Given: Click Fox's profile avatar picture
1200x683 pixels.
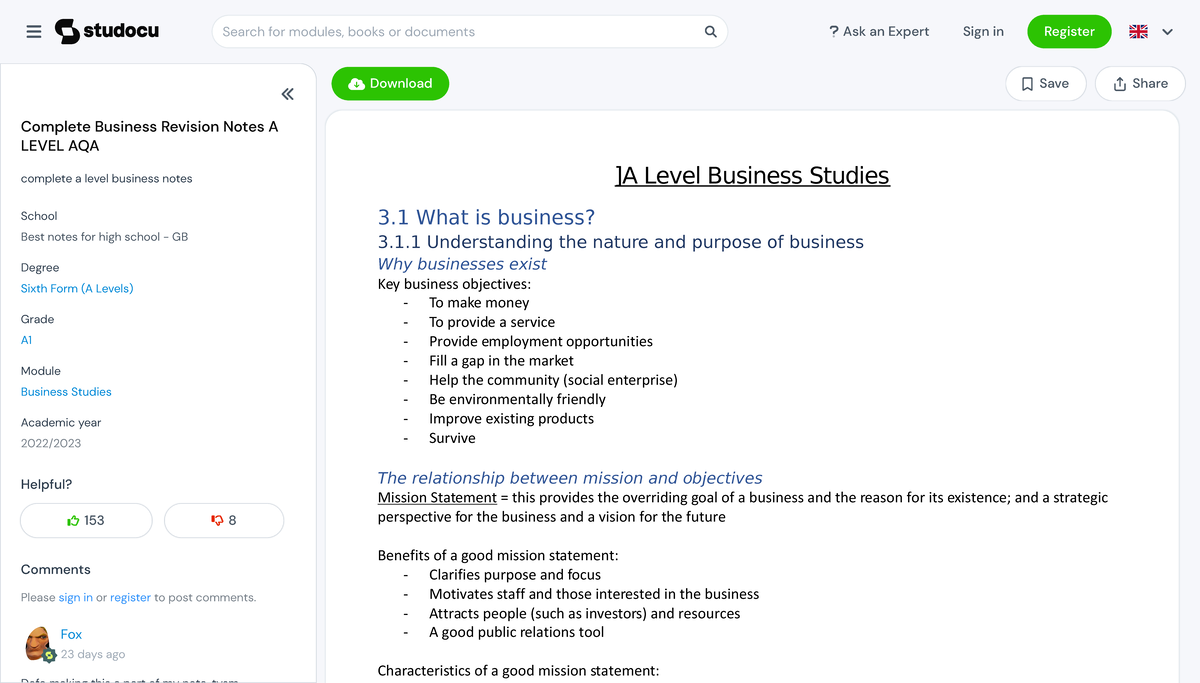Looking at the screenshot, I should 37,643.
